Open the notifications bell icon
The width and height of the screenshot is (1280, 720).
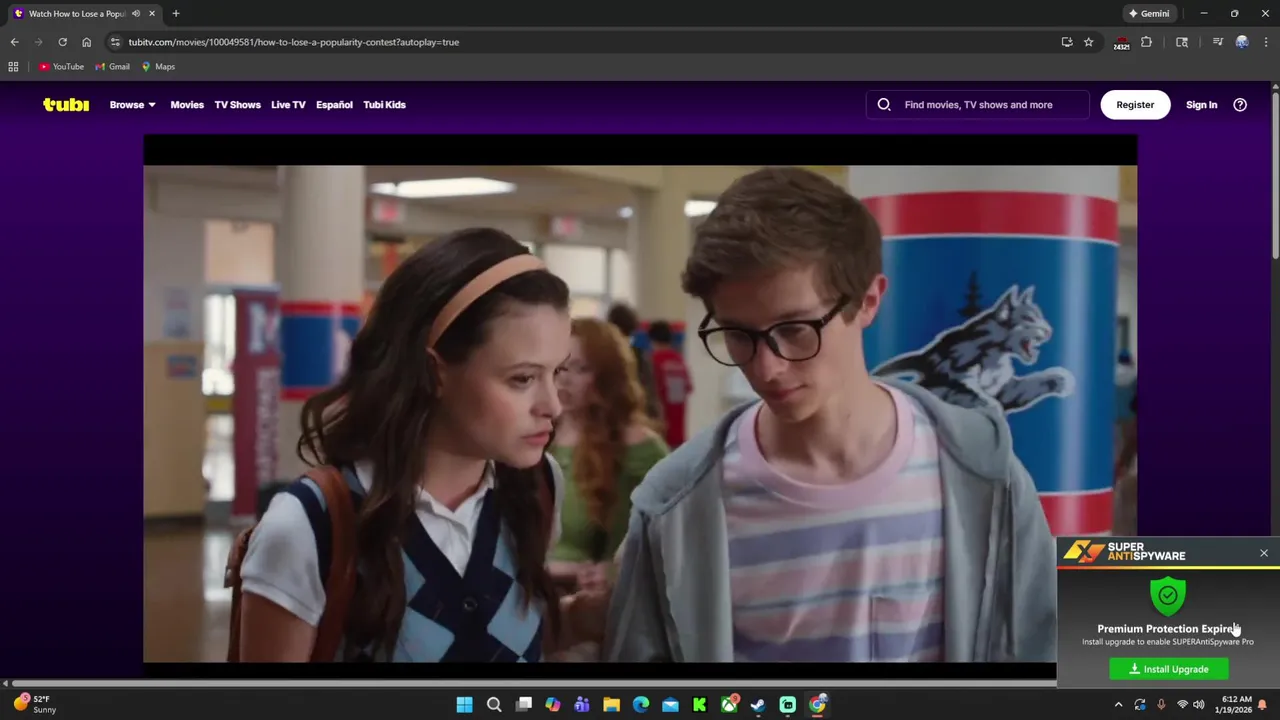click(1262, 705)
